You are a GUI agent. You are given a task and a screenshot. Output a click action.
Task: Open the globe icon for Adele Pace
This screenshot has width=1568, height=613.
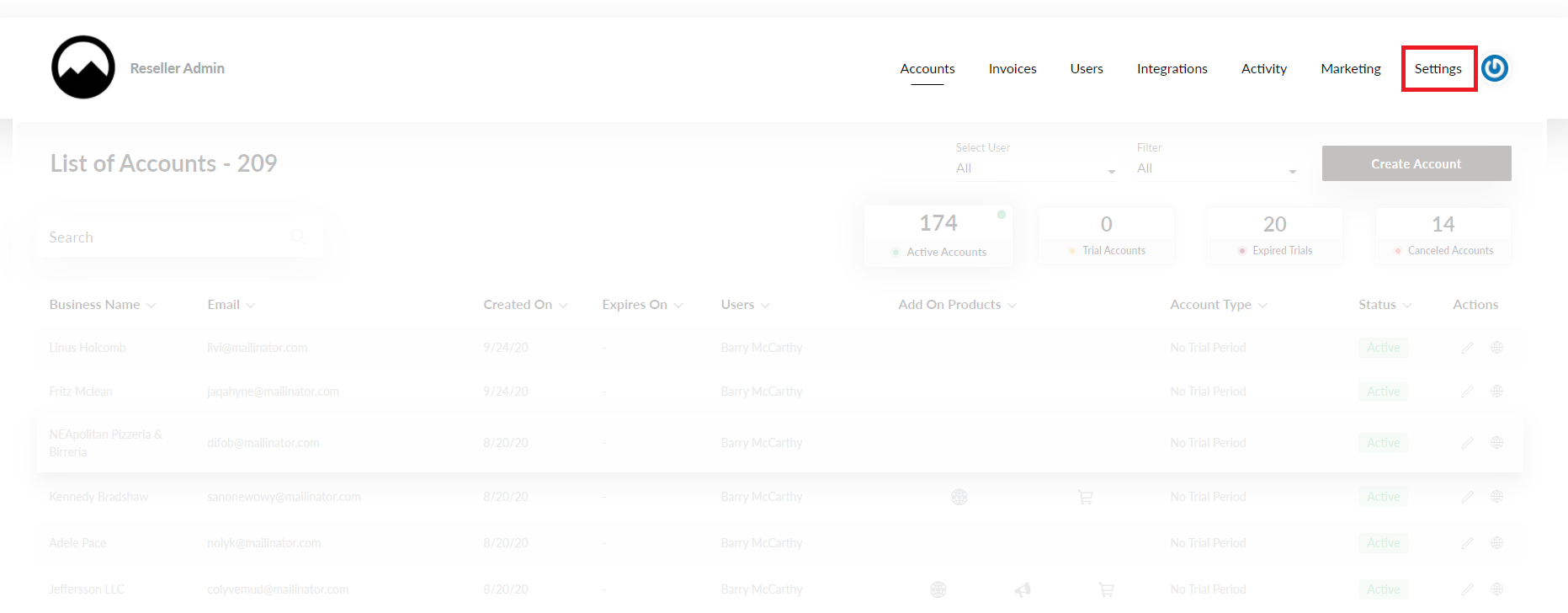click(x=1496, y=543)
